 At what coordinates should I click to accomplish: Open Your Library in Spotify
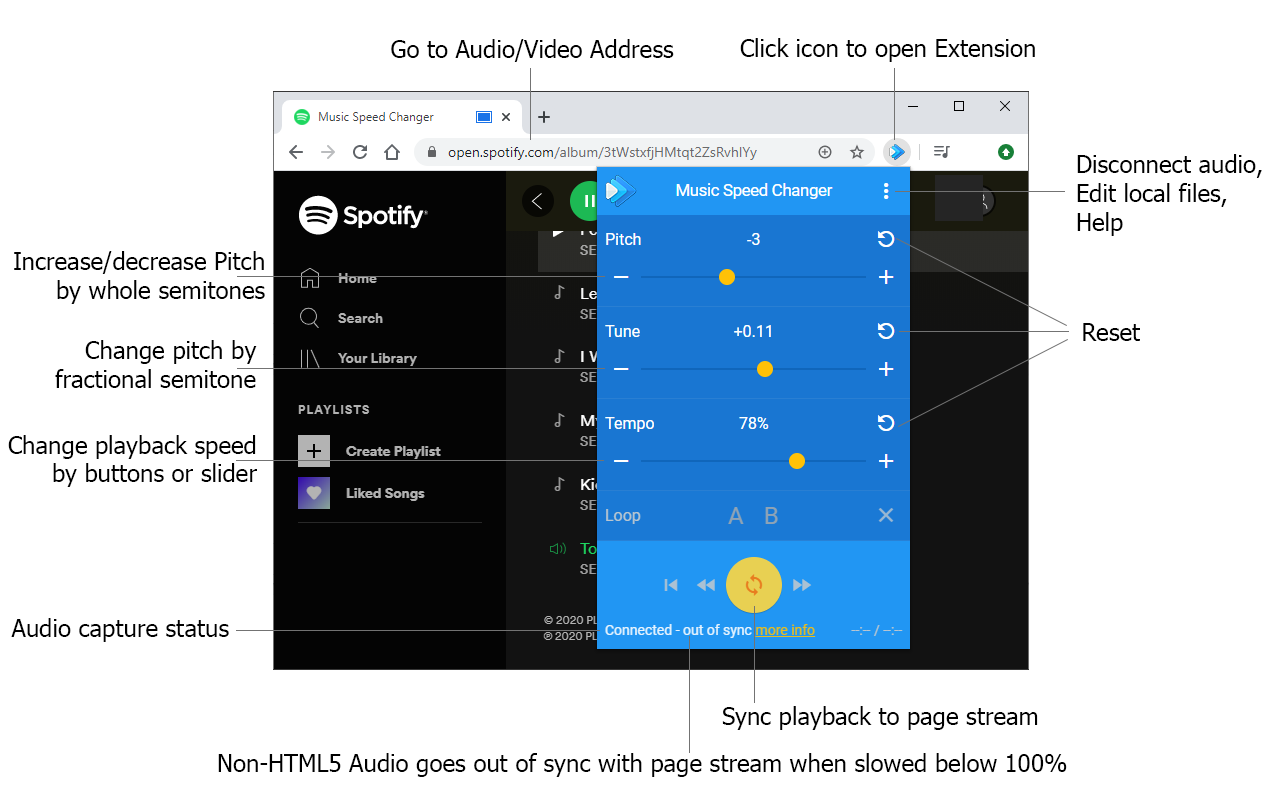point(358,358)
